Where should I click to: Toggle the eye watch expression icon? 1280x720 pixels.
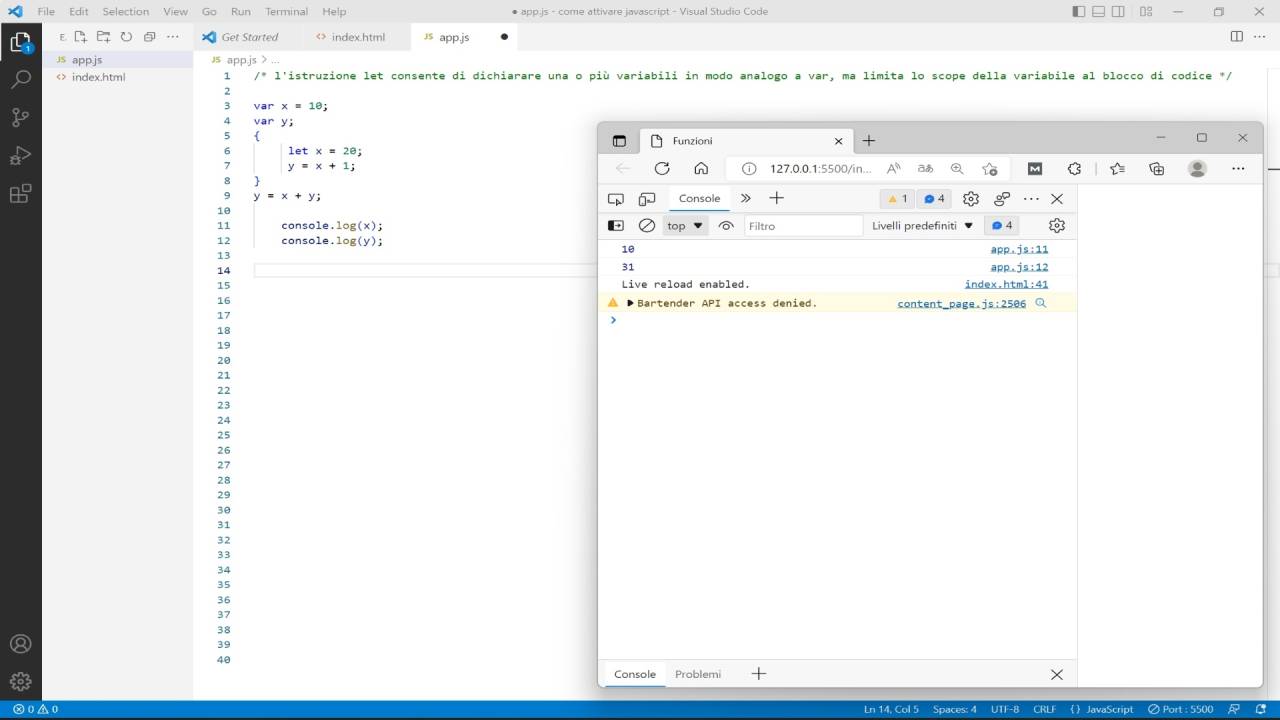point(726,225)
